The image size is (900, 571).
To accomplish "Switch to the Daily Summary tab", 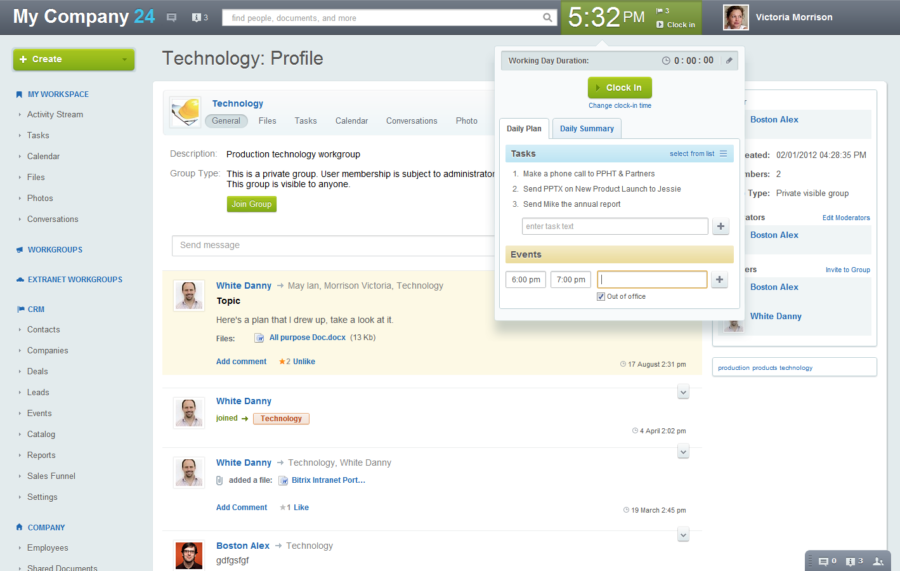I will [587, 129].
